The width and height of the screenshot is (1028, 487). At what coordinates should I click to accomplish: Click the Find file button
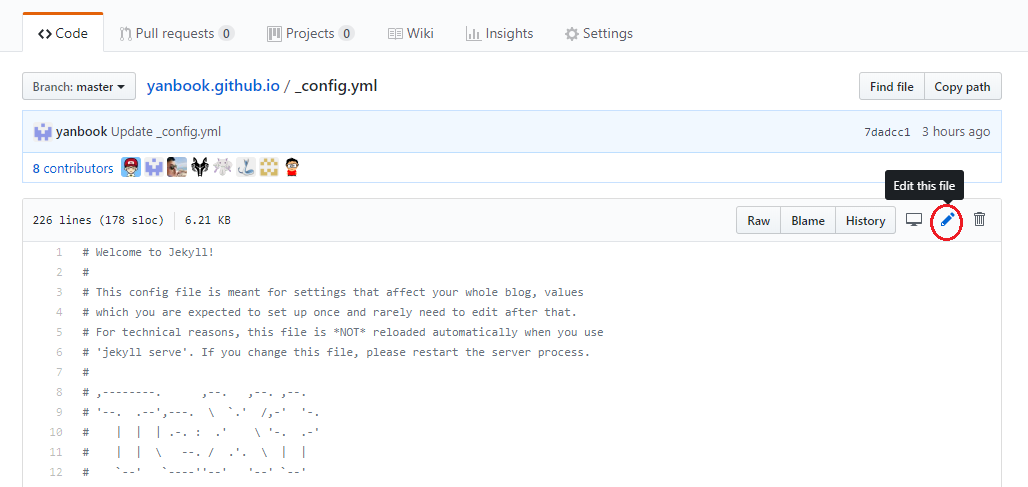[891, 87]
